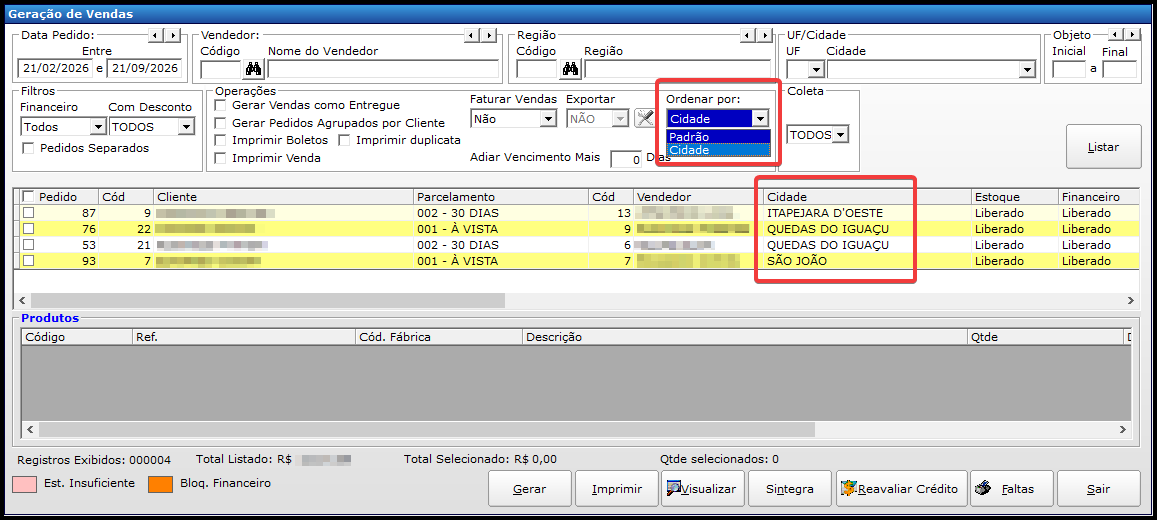Screen dimensions: 1157x520
Task: Click the Vendedor Código input field
Action: [221, 69]
